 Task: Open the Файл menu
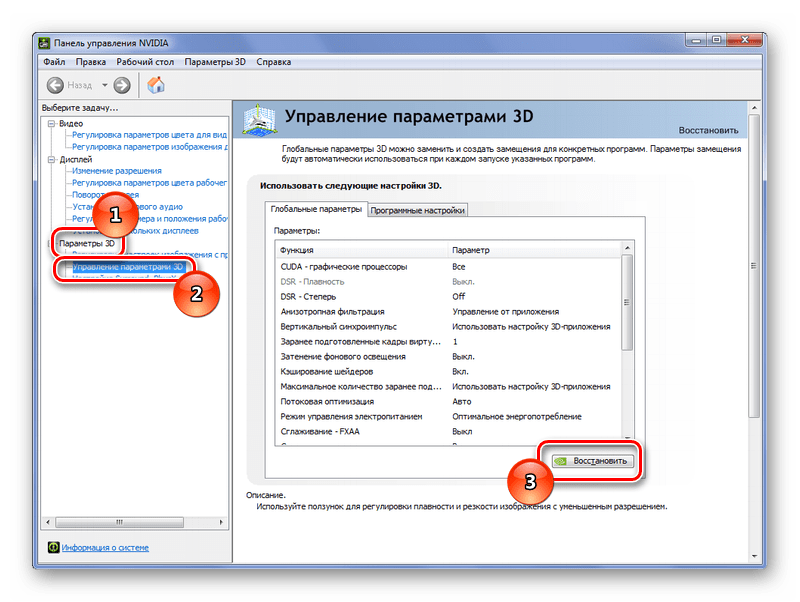click(x=54, y=62)
